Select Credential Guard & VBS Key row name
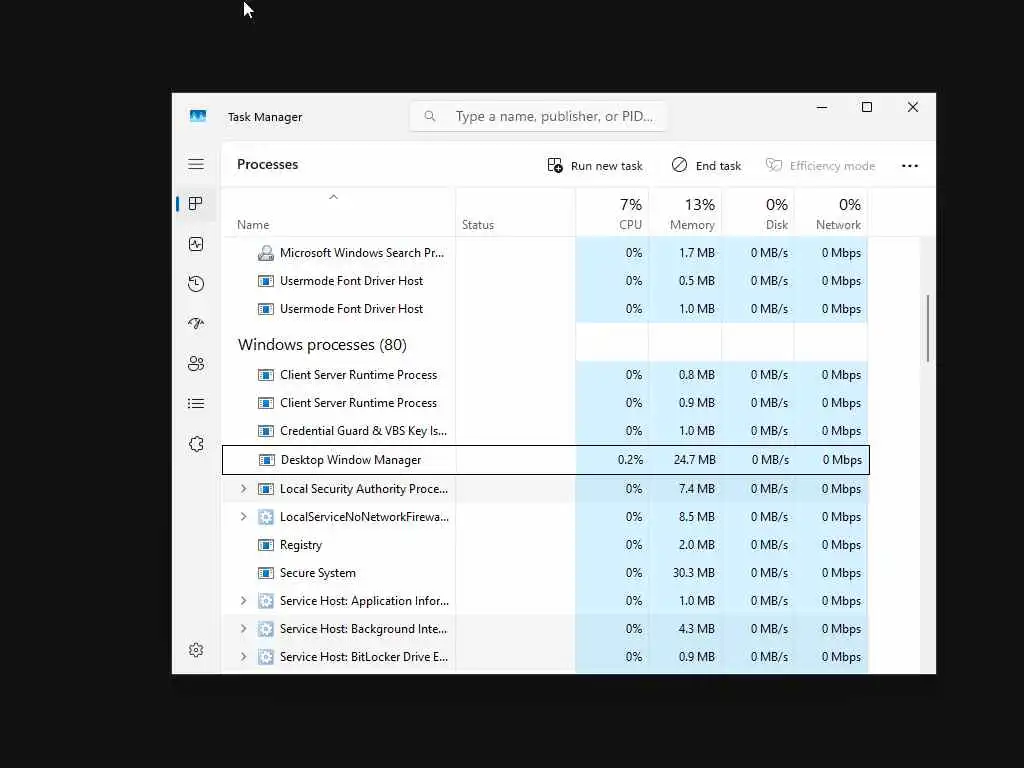This screenshot has width=1024, height=768. click(x=363, y=431)
